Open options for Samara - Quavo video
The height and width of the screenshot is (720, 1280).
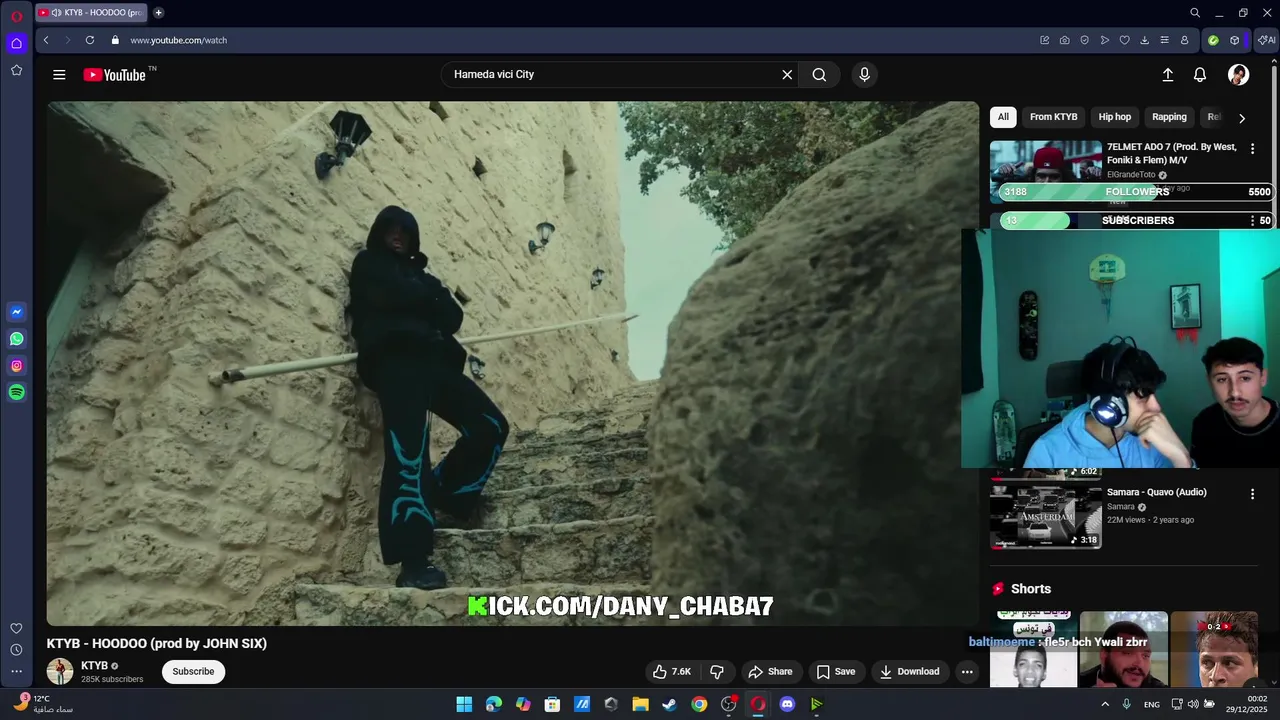click(x=1252, y=494)
